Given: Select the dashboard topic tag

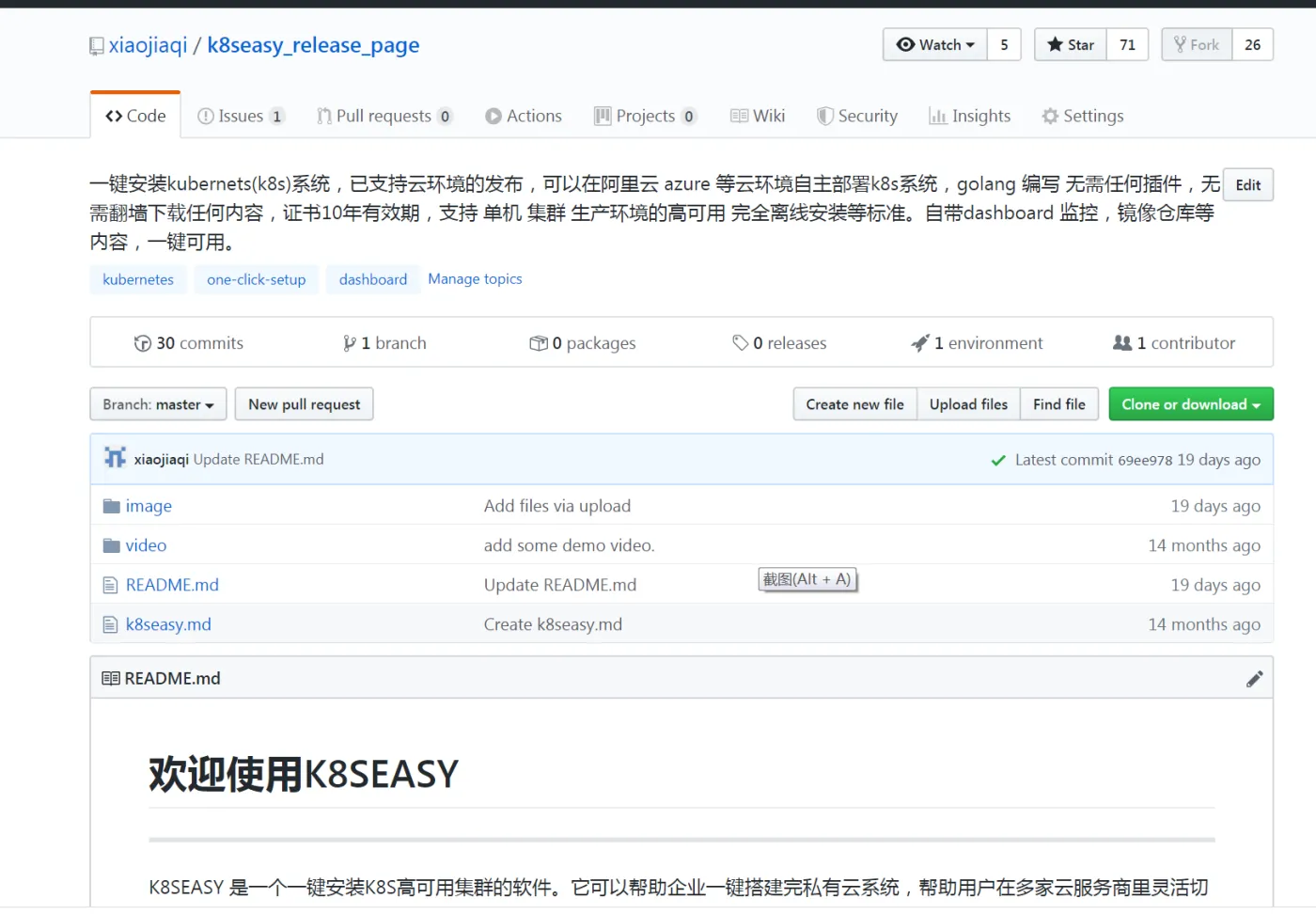Looking at the screenshot, I should 373,279.
